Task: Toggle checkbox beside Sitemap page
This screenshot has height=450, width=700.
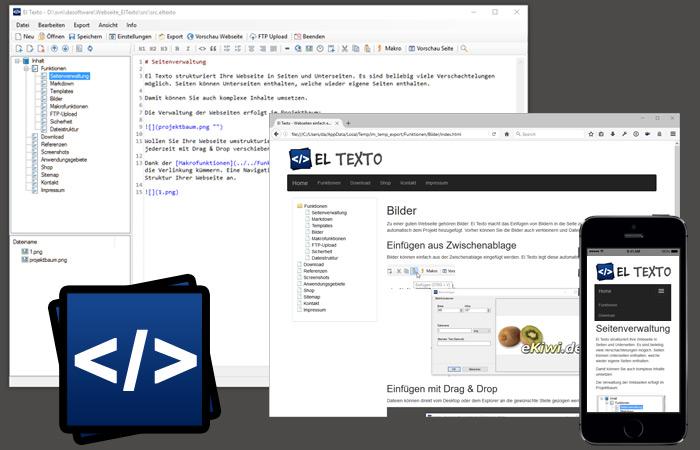Action: pyautogui.click(x=35, y=175)
